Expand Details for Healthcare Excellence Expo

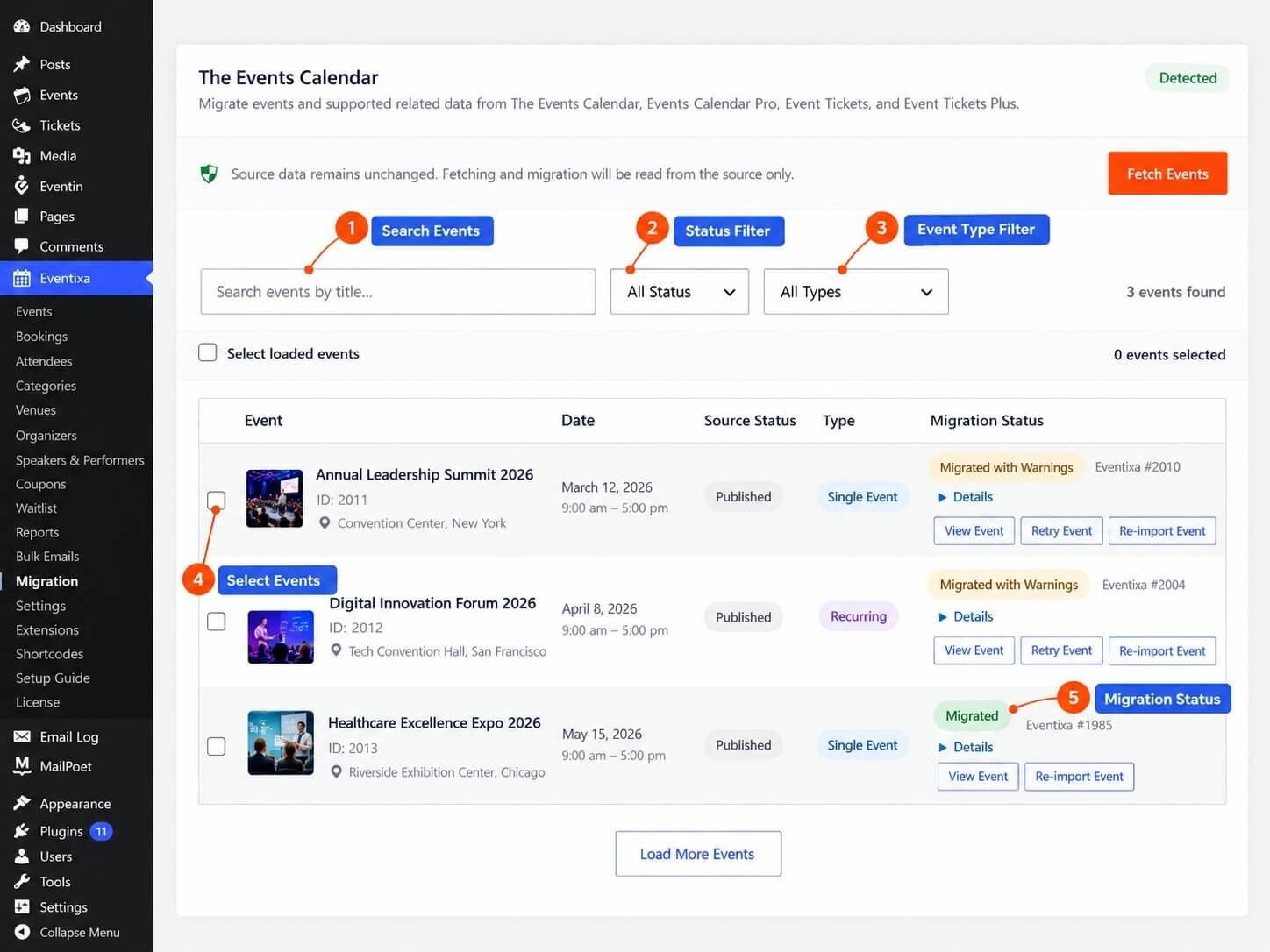pos(966,747)
